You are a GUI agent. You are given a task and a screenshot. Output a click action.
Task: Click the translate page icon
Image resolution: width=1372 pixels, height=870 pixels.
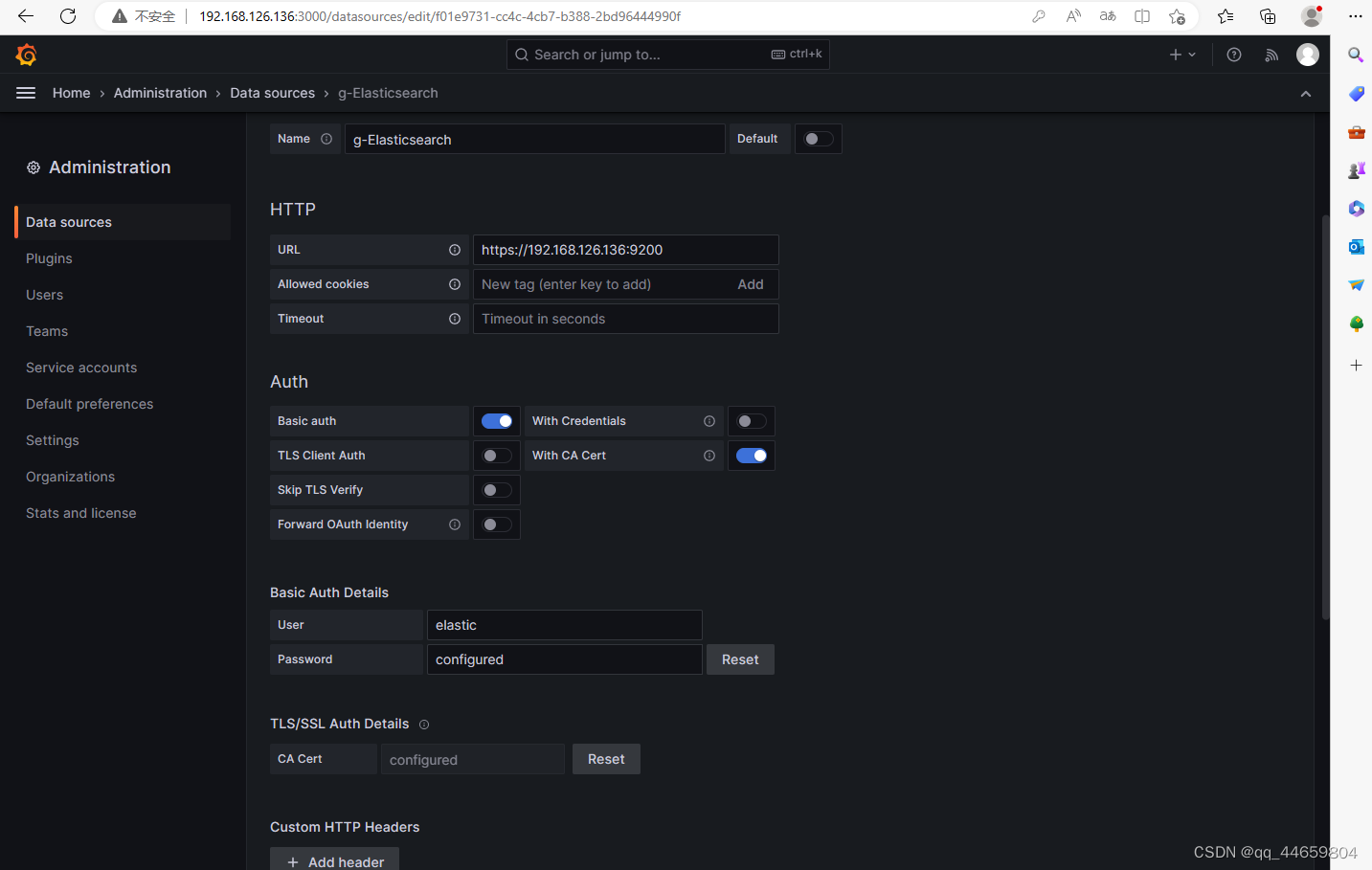(x=1108, y=16)
